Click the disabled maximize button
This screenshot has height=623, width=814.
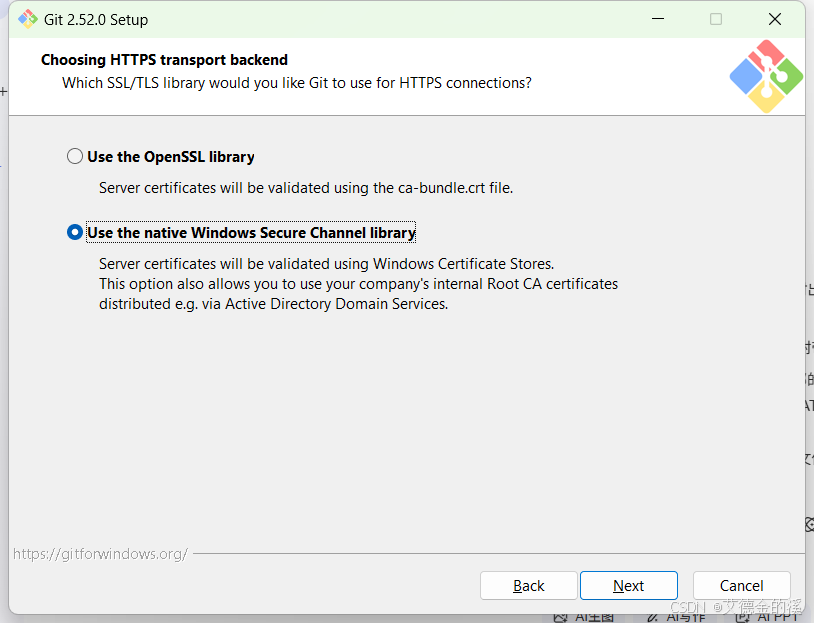point(716,19)
